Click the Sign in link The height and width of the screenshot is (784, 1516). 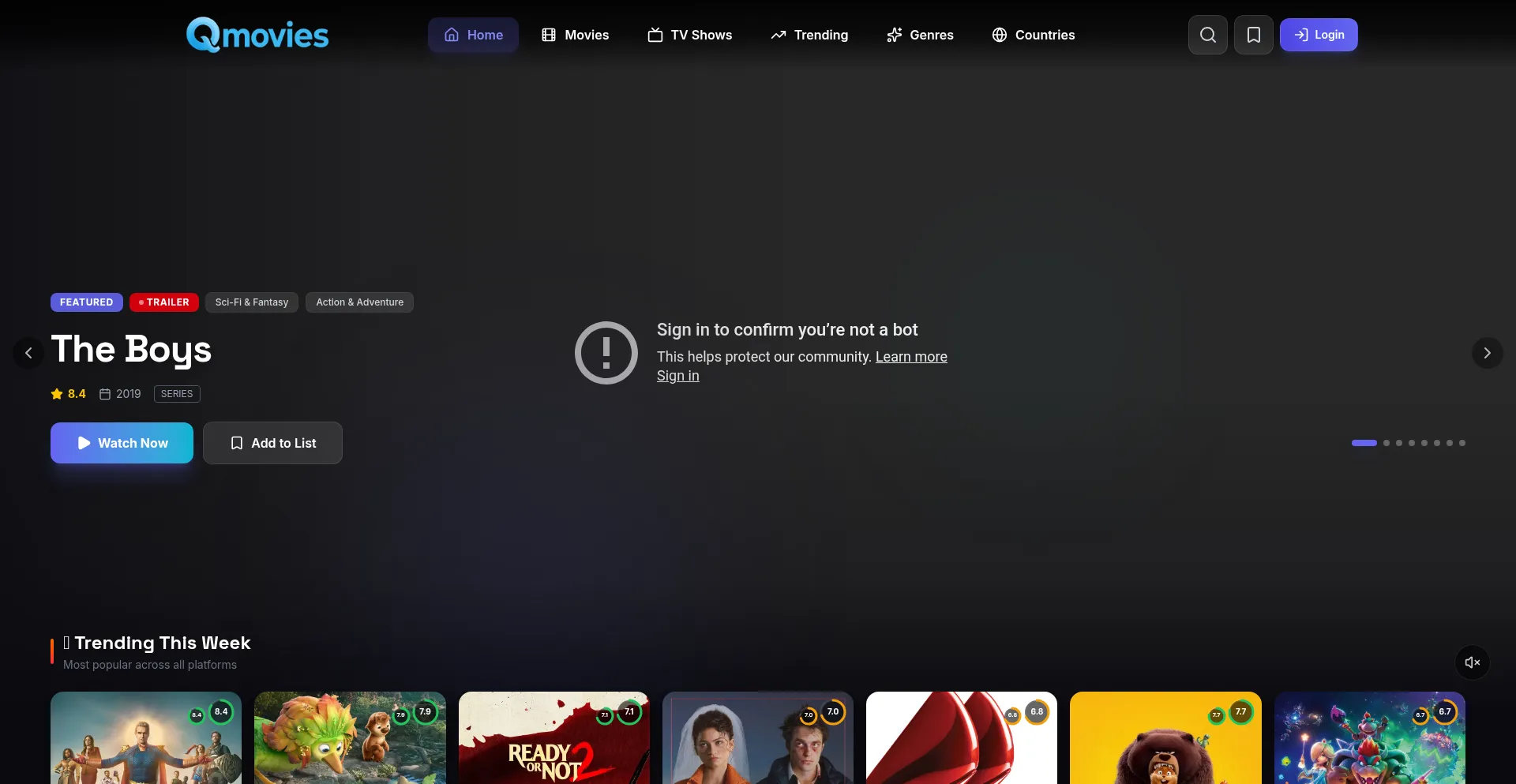(678, 376)
